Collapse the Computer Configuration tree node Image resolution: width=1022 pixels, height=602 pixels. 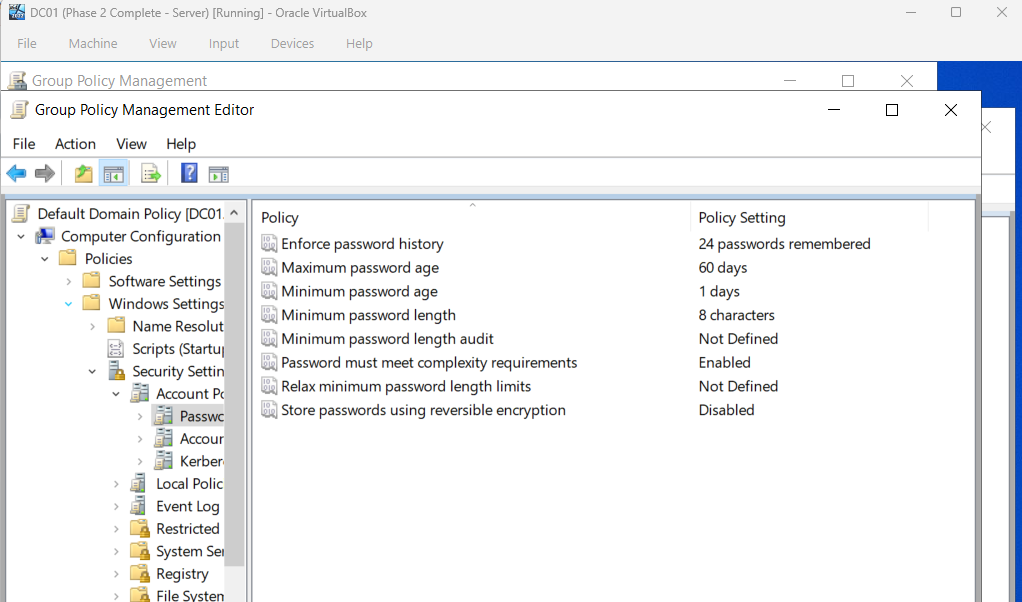point(21,236)
